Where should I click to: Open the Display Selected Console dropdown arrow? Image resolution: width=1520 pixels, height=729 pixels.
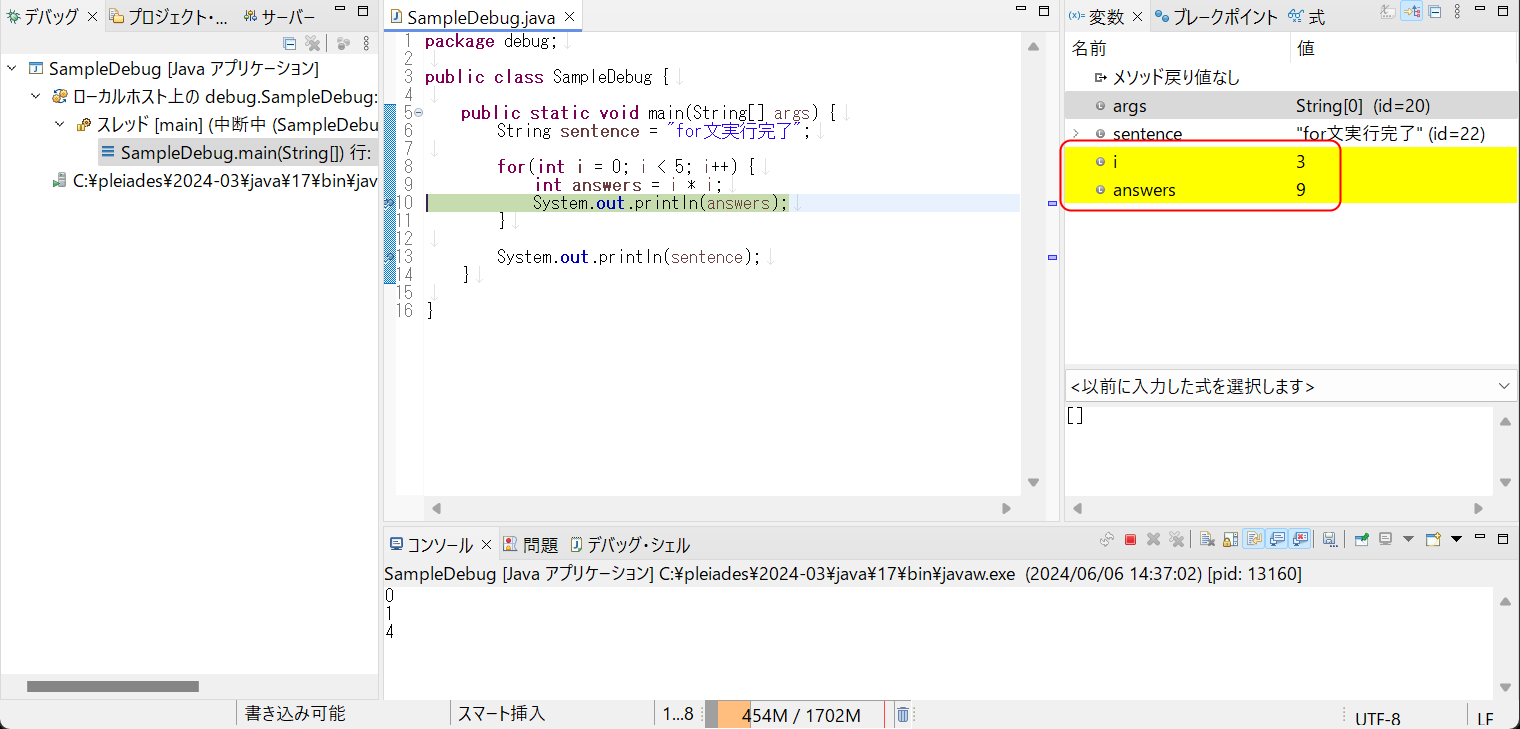pyautogui.click(x=1408, y=539)
